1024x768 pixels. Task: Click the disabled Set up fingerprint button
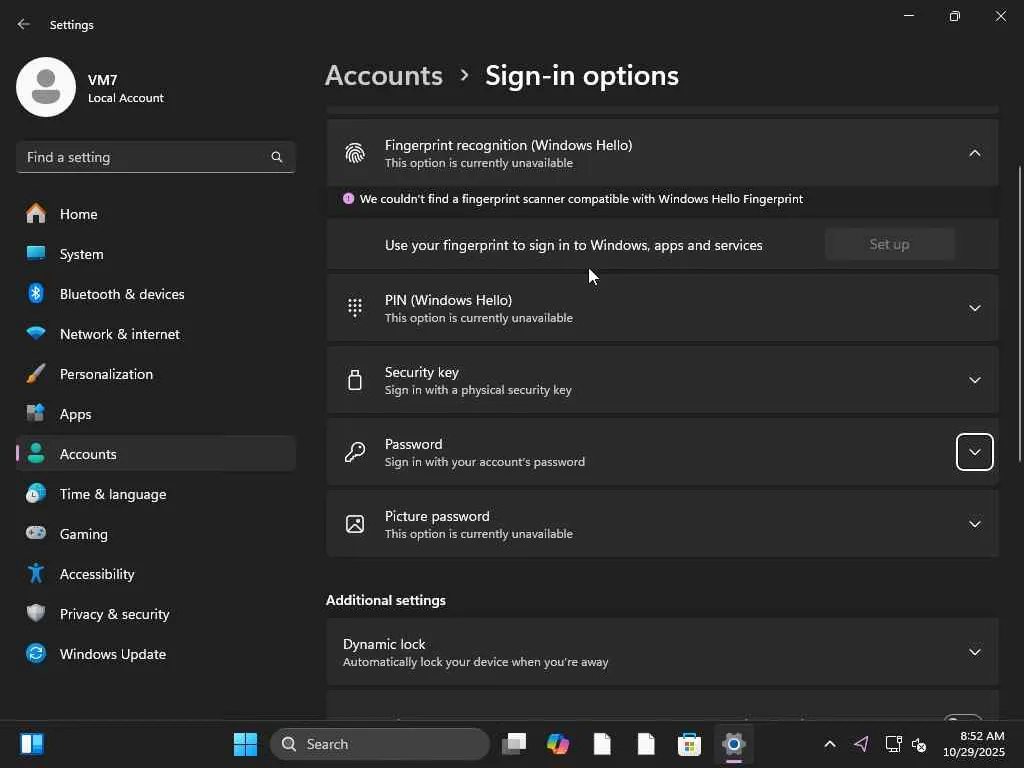coord(889,244)
